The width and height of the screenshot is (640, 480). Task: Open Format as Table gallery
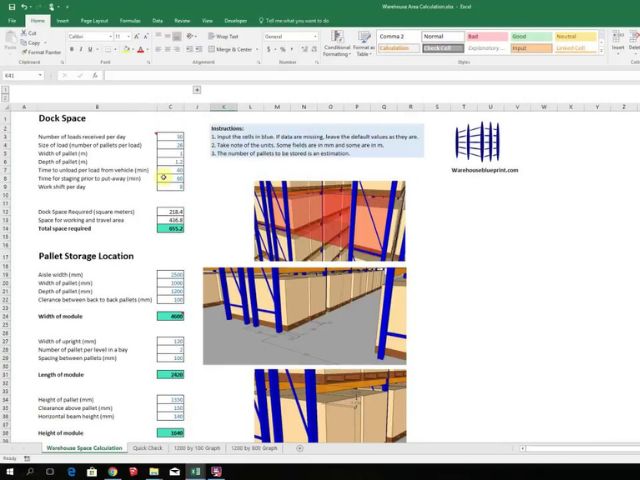pyautogui.click(x=364, y=43)
